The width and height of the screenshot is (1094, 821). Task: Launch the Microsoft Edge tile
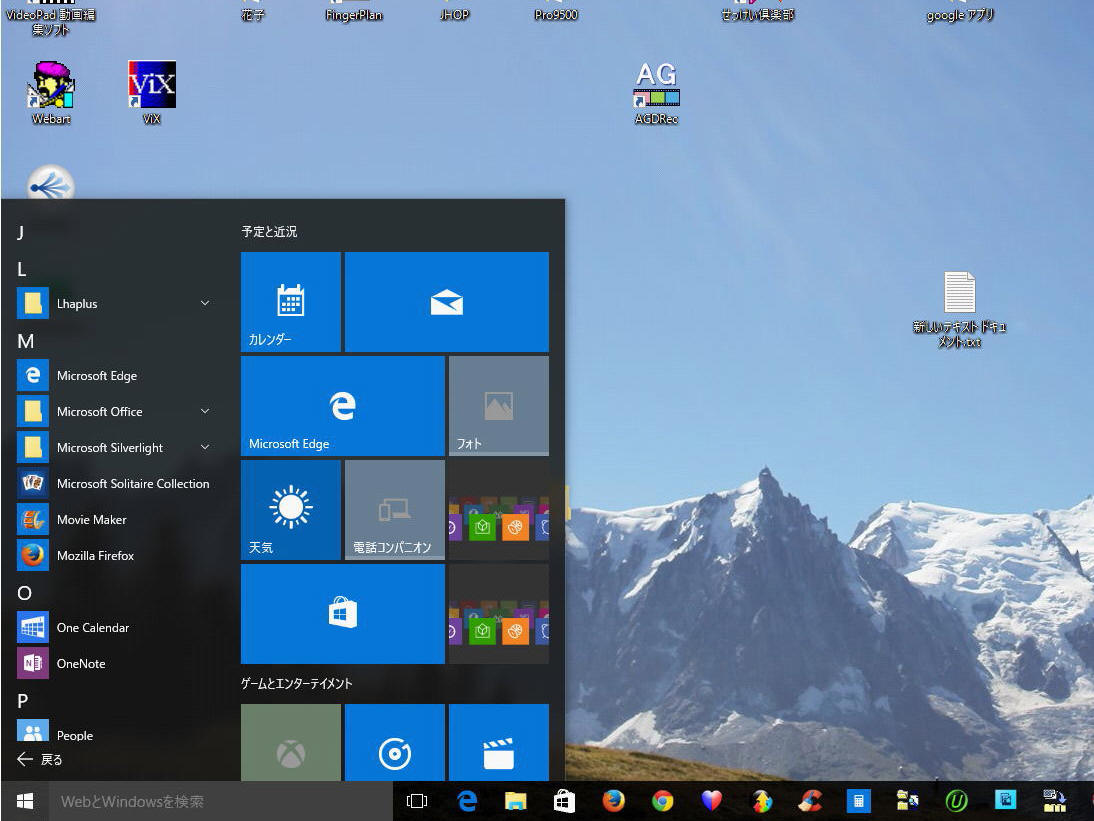coord(342,405)
